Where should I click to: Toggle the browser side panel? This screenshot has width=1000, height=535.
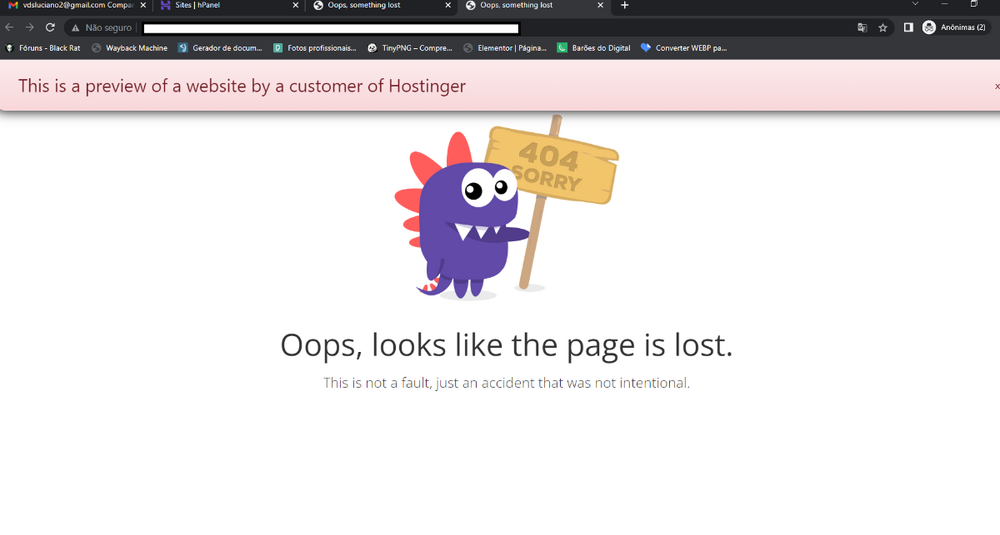coord(908,27)
